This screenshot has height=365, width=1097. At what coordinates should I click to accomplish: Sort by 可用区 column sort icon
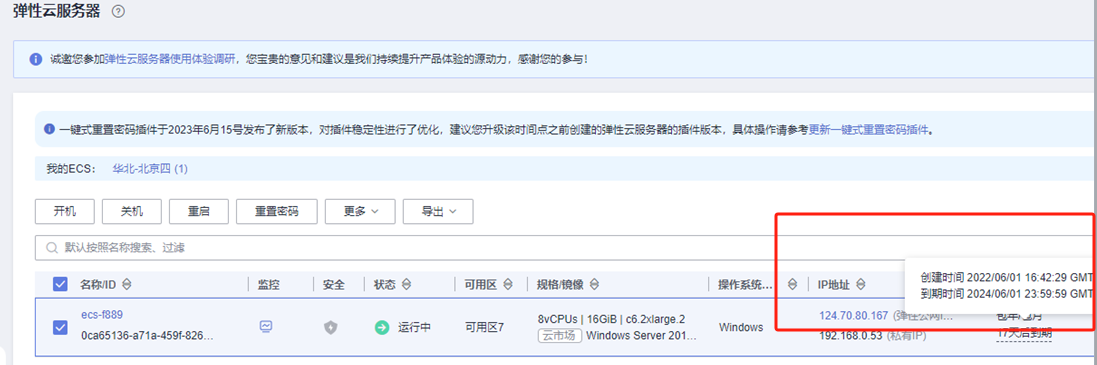[x=508, y=285]
